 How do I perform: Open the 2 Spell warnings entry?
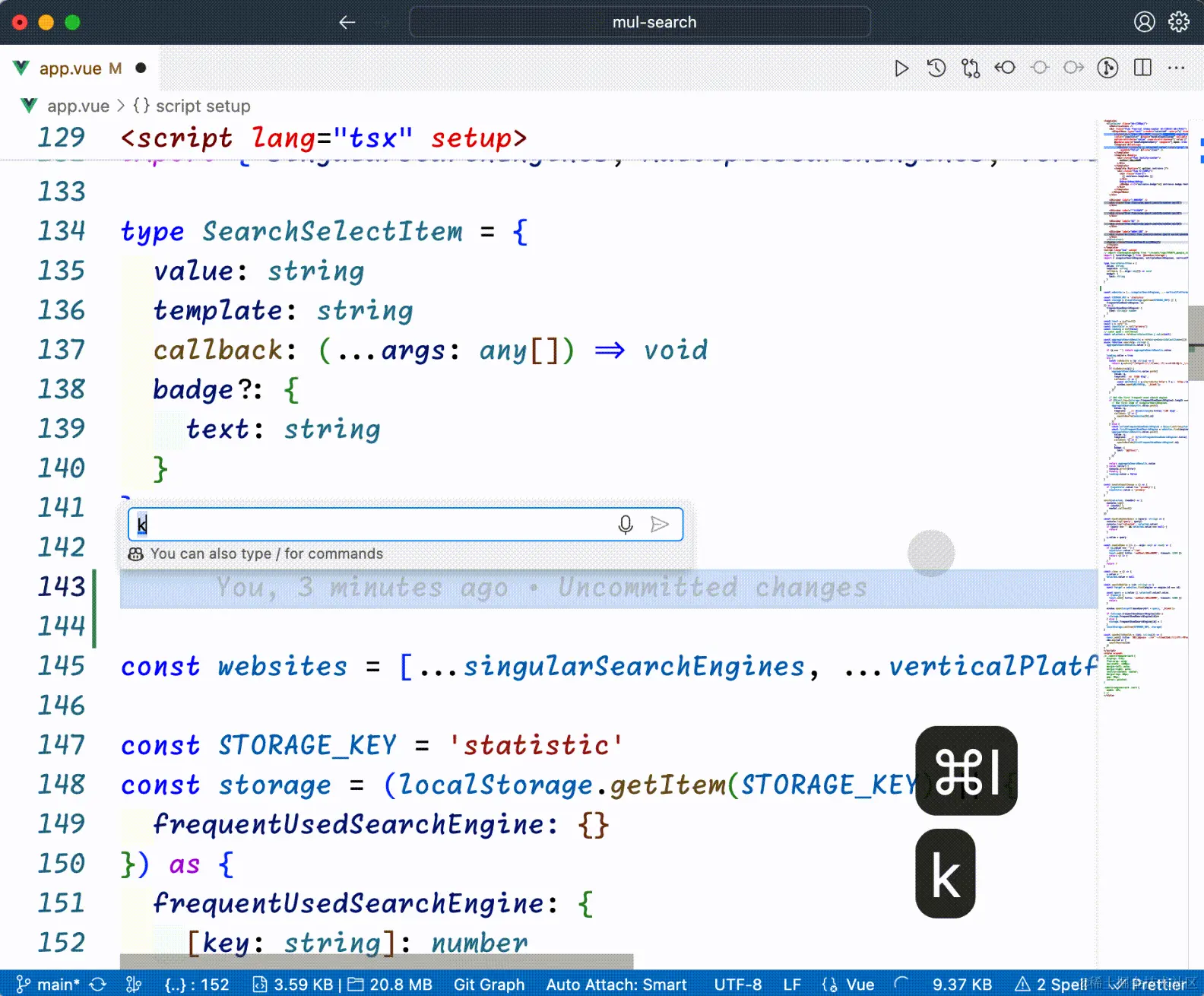point(1050,985)
